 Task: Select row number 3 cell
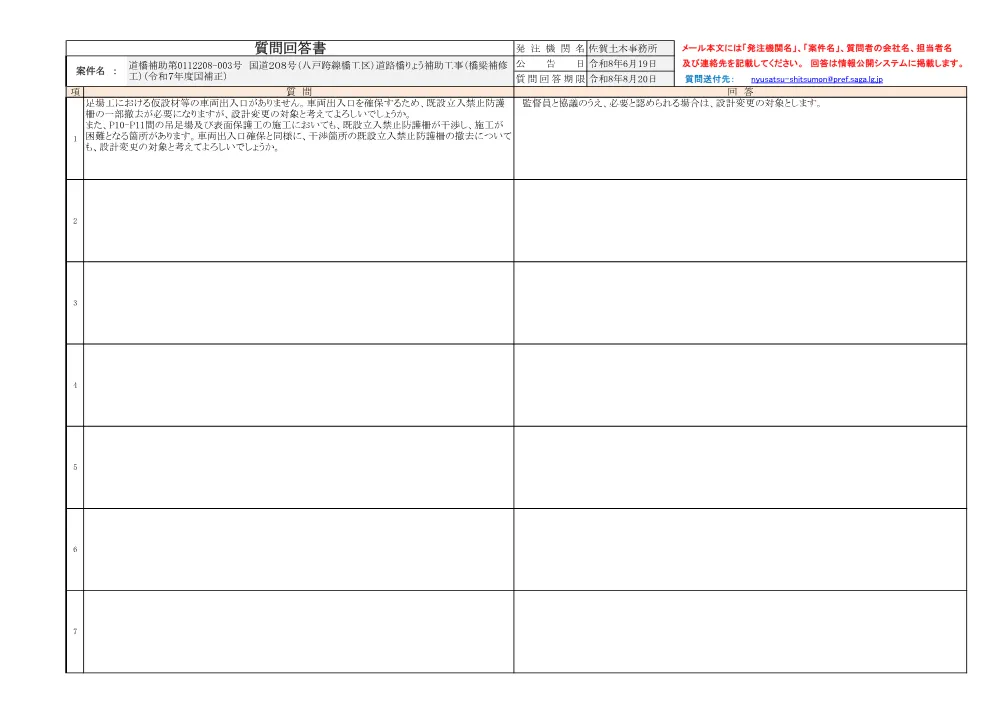[x=75, y=303]
